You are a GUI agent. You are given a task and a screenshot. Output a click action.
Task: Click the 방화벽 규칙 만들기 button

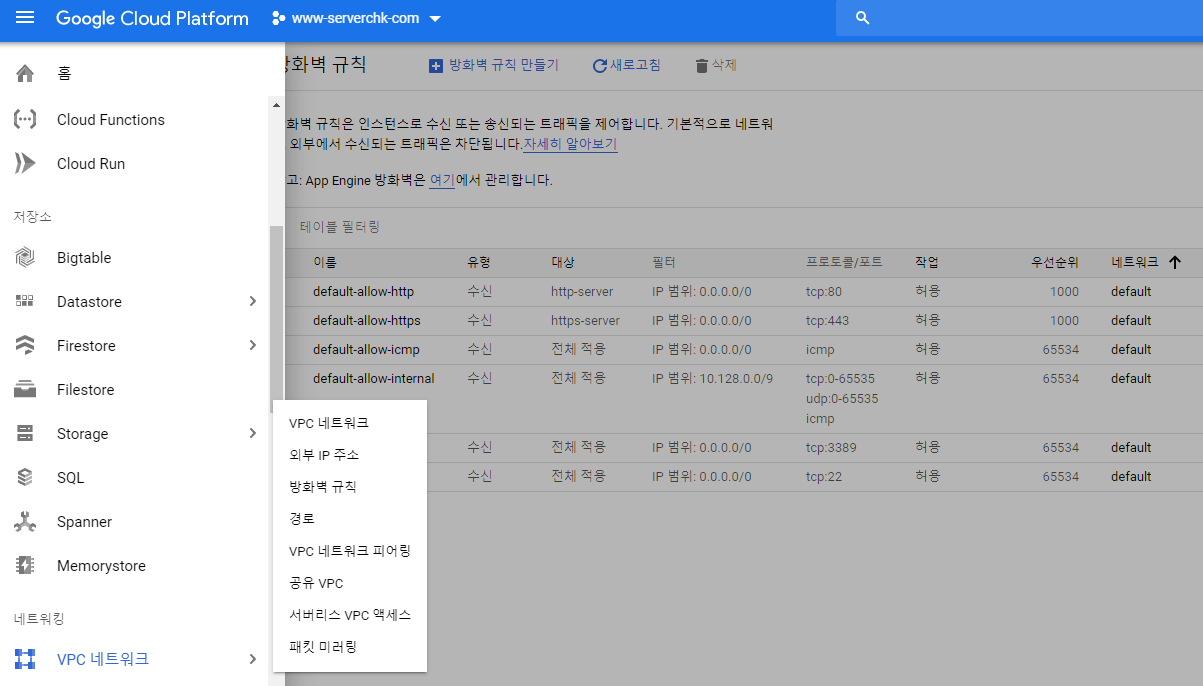(x=494, y=66)
